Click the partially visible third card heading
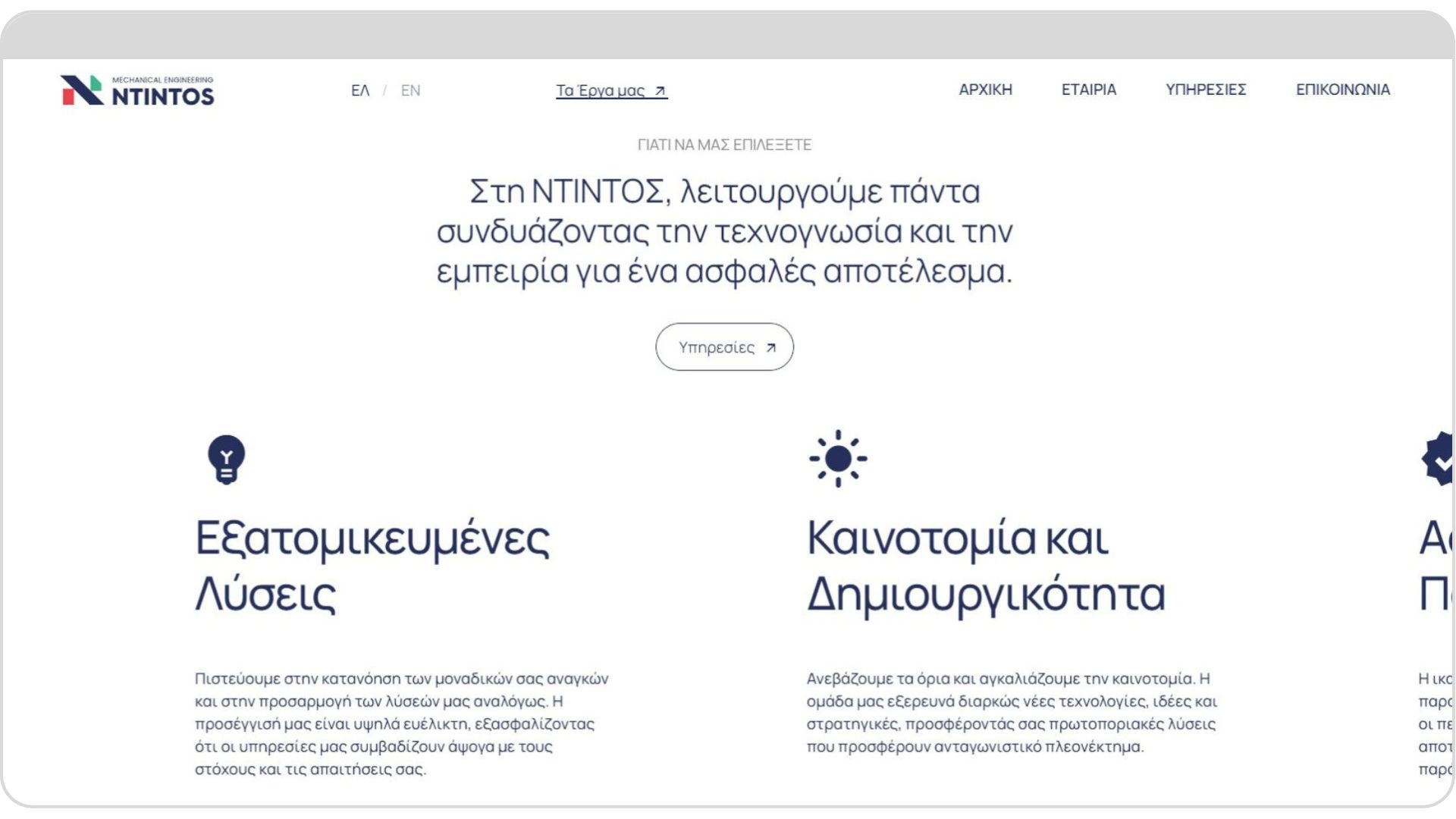Viewport: 1456px width, 819px height. (1436, 566)
